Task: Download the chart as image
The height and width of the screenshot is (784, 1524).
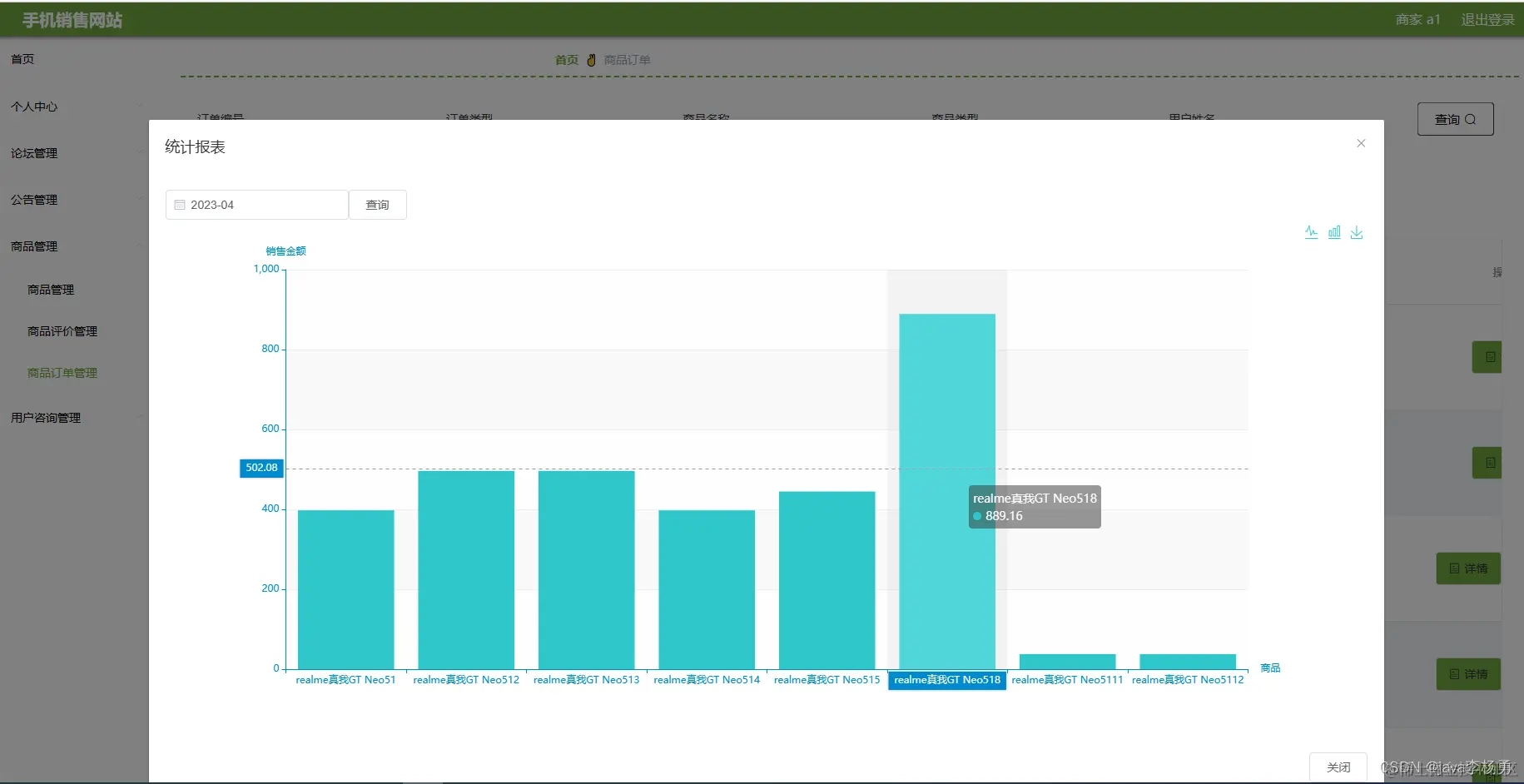Action: click(x=1357, y=232)
